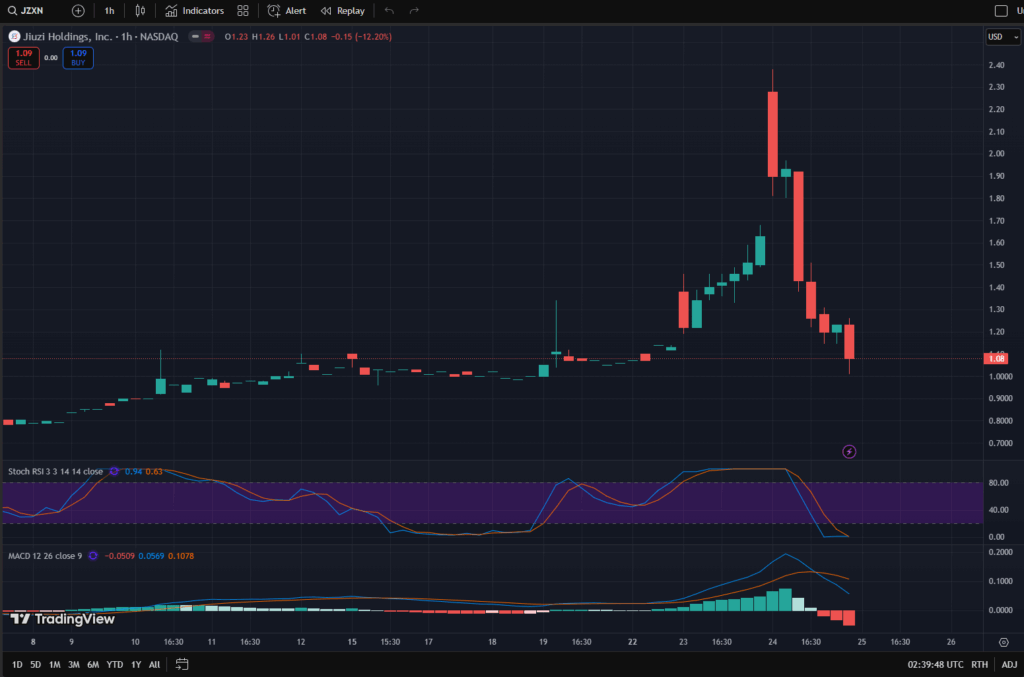Viewport: 1024px width, 677px height.
Task: Open the indicator templates grid icon
Action: [x=242, y=10]
